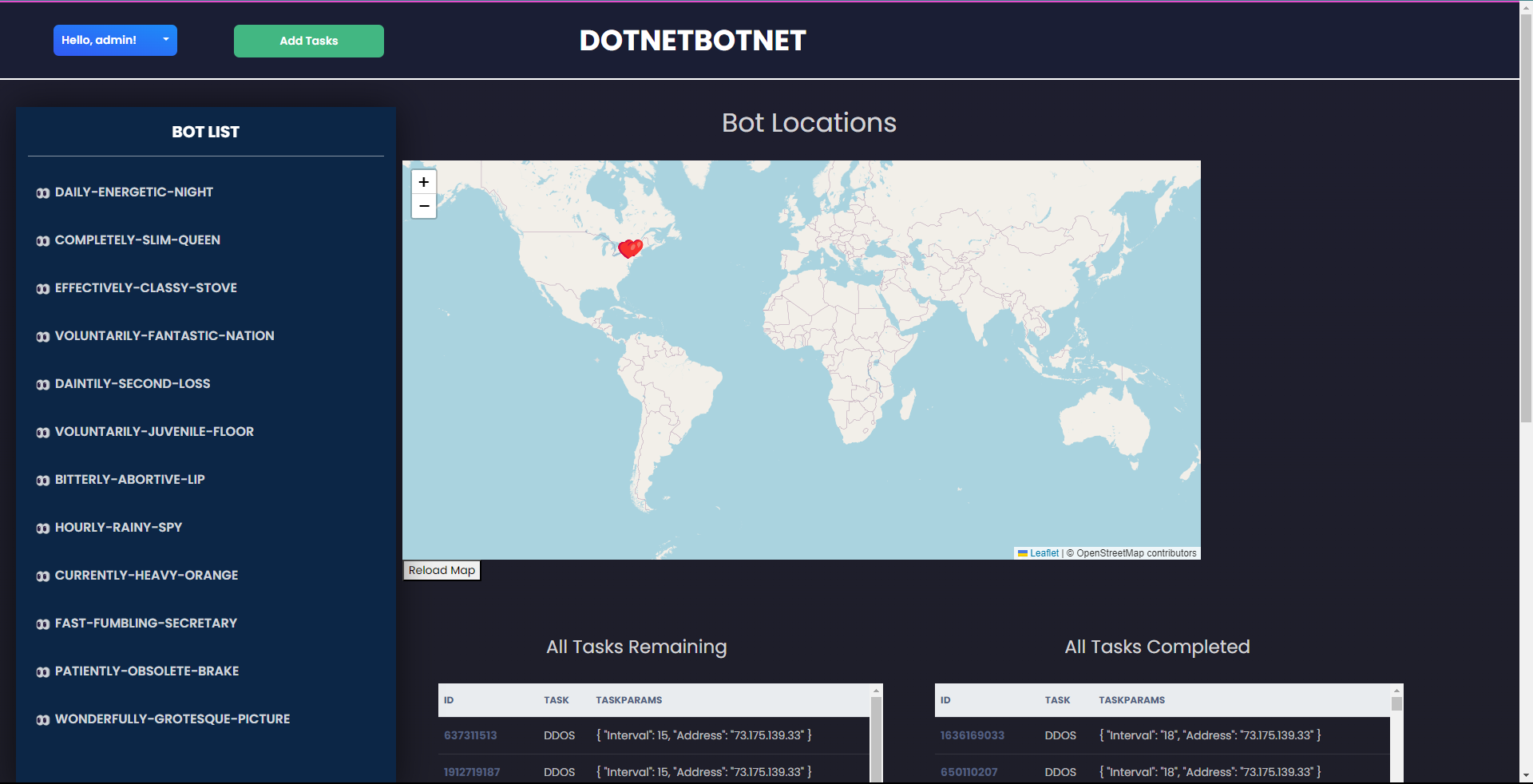Zoom in on the bot map

(424, 182)
